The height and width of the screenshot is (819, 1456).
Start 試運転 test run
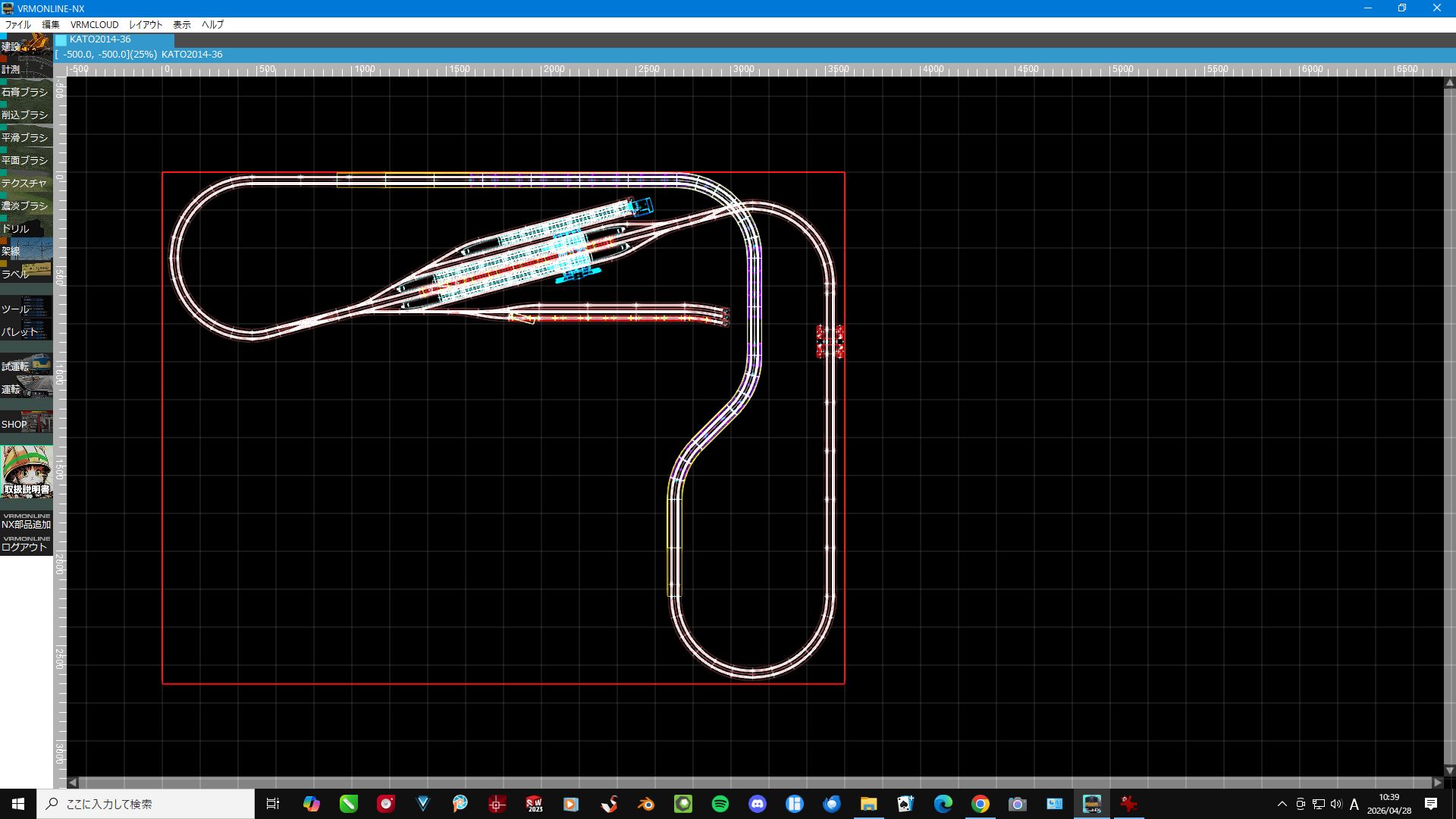pyautogui.click(x=27, y=365)
